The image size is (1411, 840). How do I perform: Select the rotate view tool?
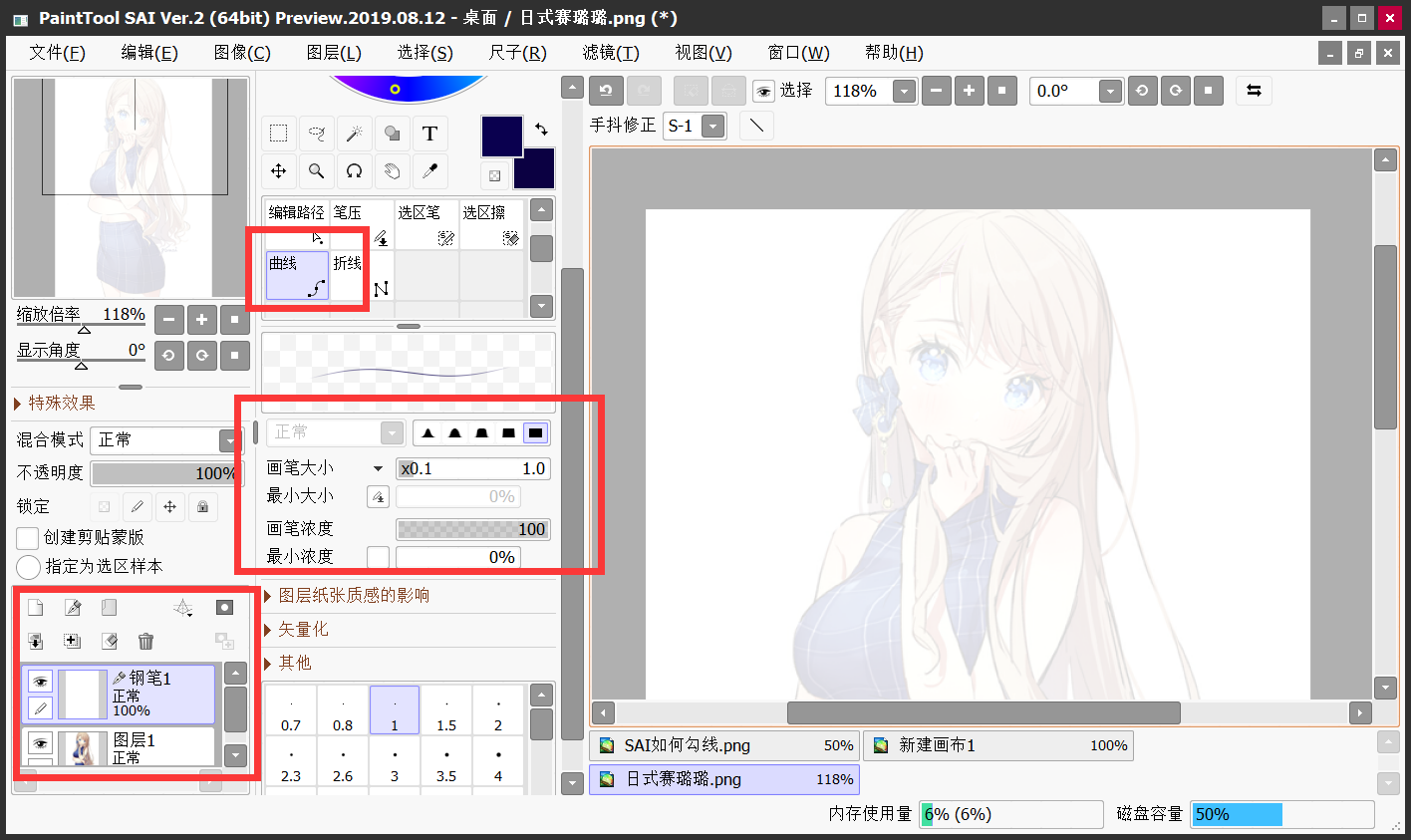[354, 171]
